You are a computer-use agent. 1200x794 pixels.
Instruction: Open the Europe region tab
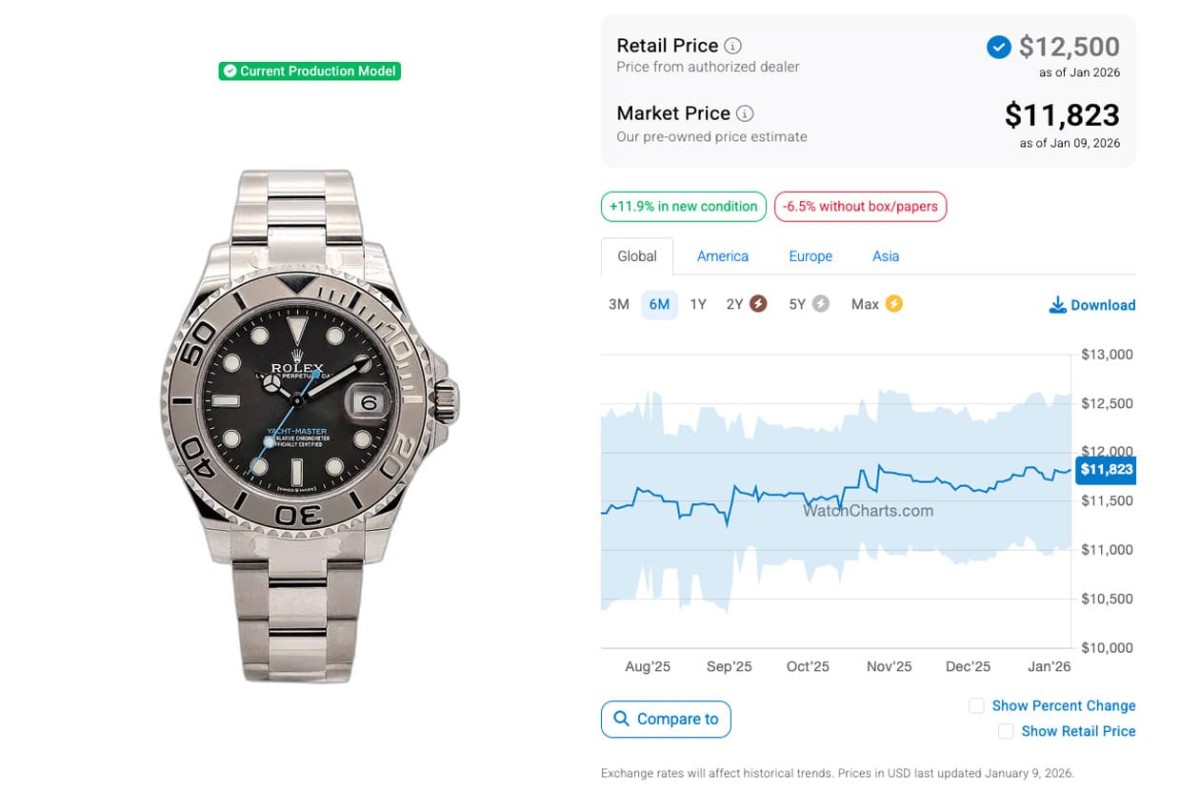(810, 256)
